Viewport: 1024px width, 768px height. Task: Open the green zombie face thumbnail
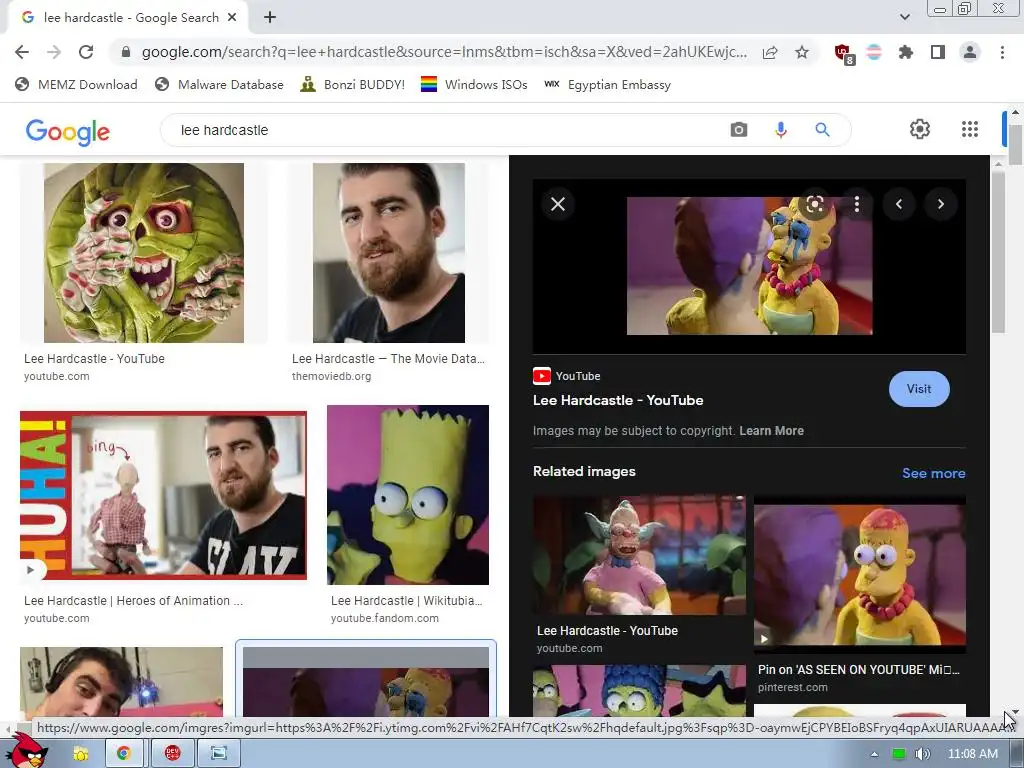click(x=144, y=253)
